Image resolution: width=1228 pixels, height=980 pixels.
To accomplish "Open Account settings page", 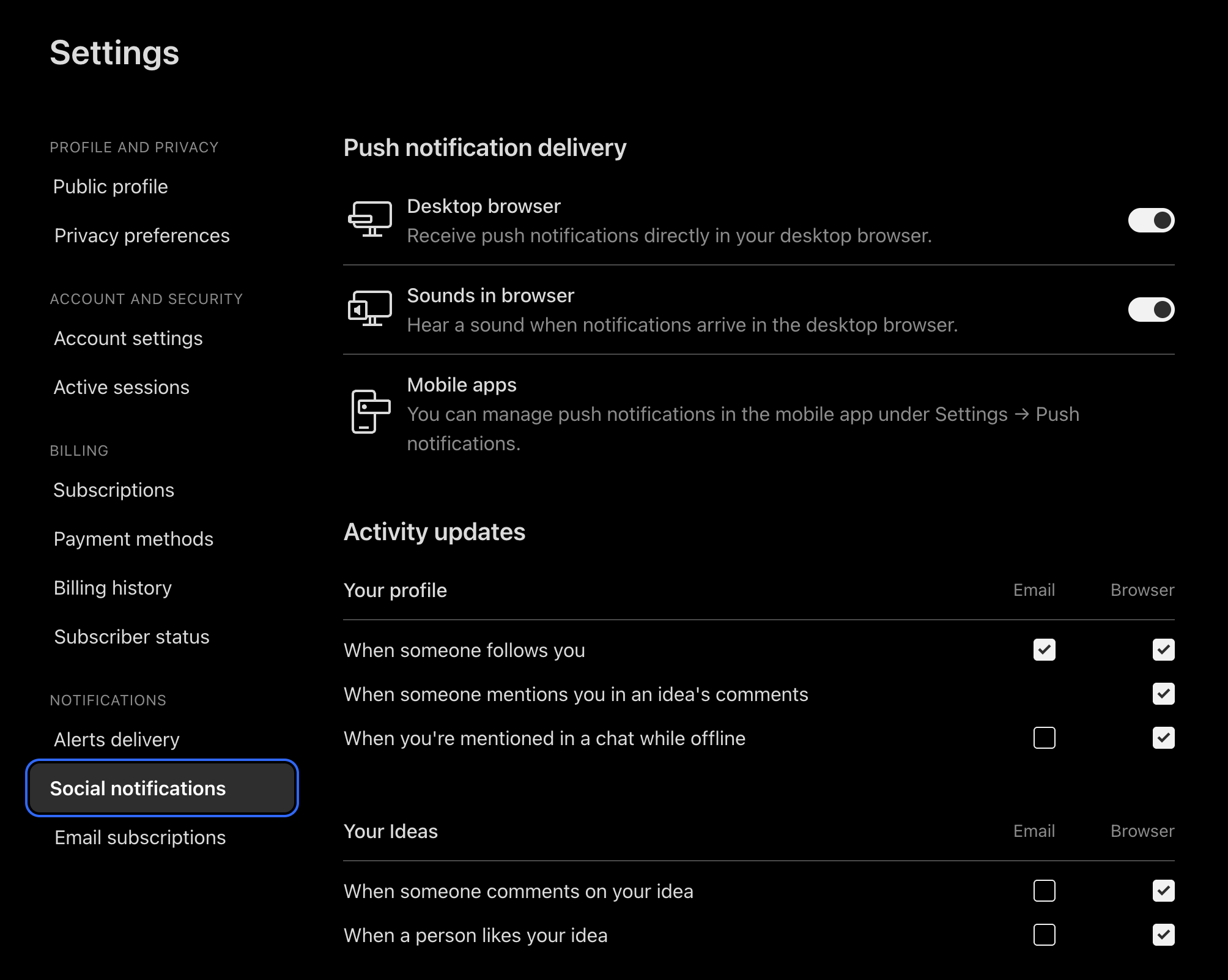I will point(128,338).
